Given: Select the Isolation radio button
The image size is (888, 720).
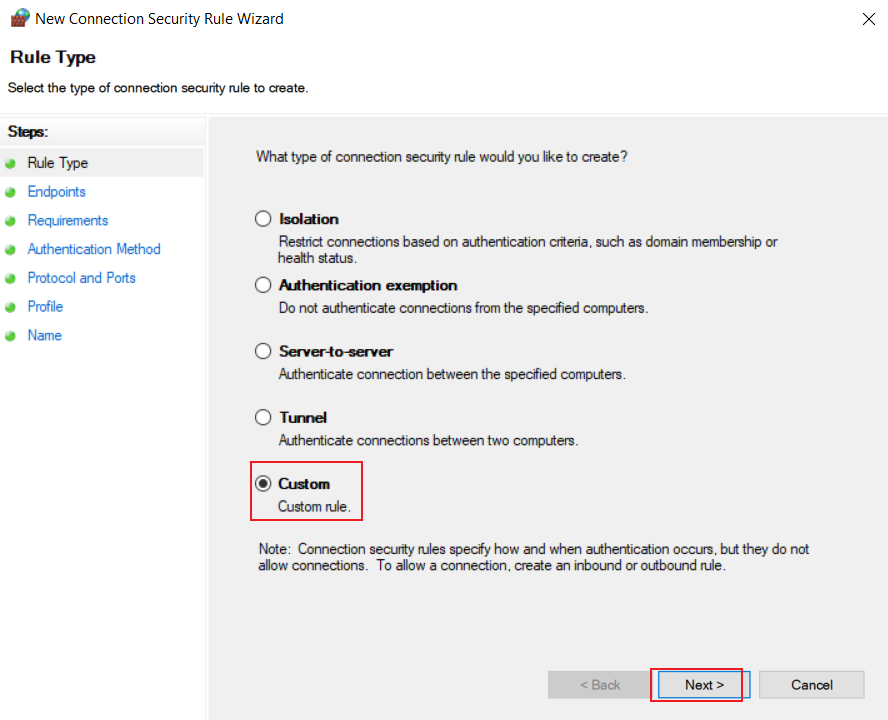Looking at the screenshot, I should [x=263, y=219].
